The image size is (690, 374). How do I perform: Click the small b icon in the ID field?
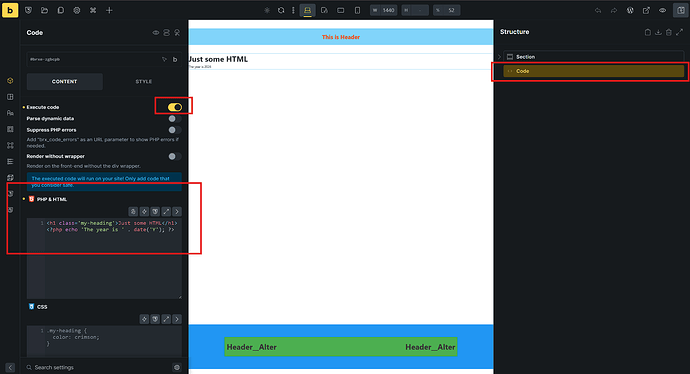(175, 59)
